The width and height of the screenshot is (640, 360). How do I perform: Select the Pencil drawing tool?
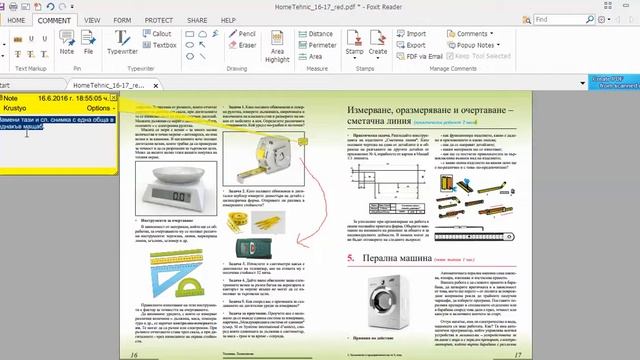click(242, 33)
